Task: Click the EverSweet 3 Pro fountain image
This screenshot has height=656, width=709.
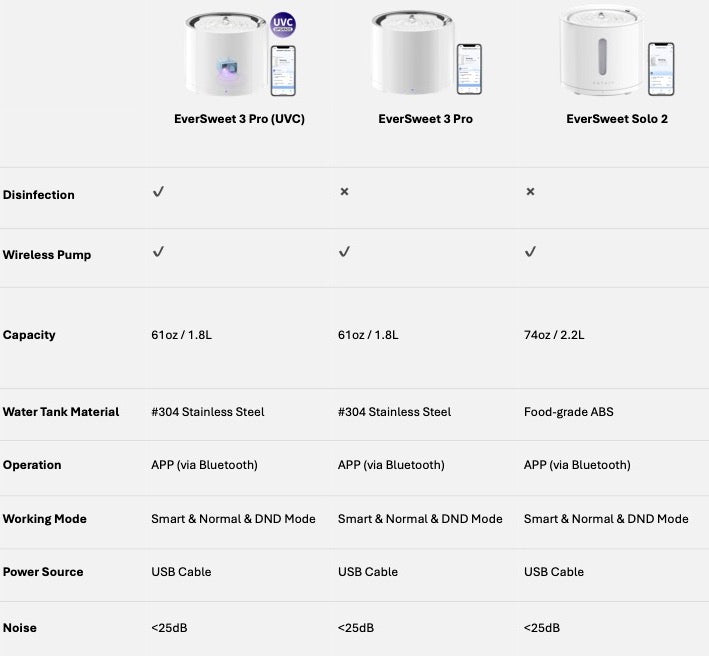Action: (x=410, y=55)
